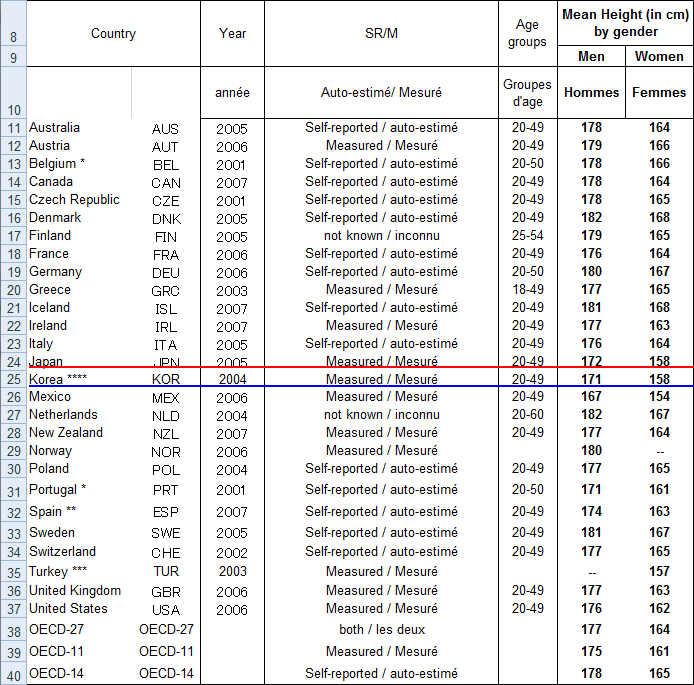Image resolution: width=694 pixels, height=685 pixels.
Task: Click the "Groupes d'age" header cell
Action: coord(527,93)
